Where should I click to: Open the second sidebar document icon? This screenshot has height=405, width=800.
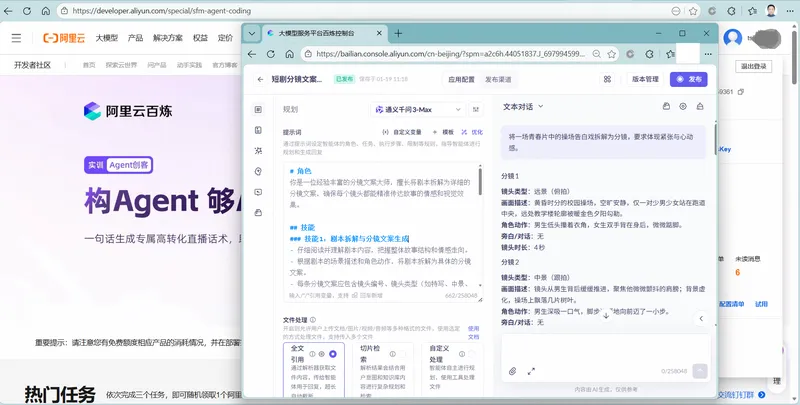[258, 131]
